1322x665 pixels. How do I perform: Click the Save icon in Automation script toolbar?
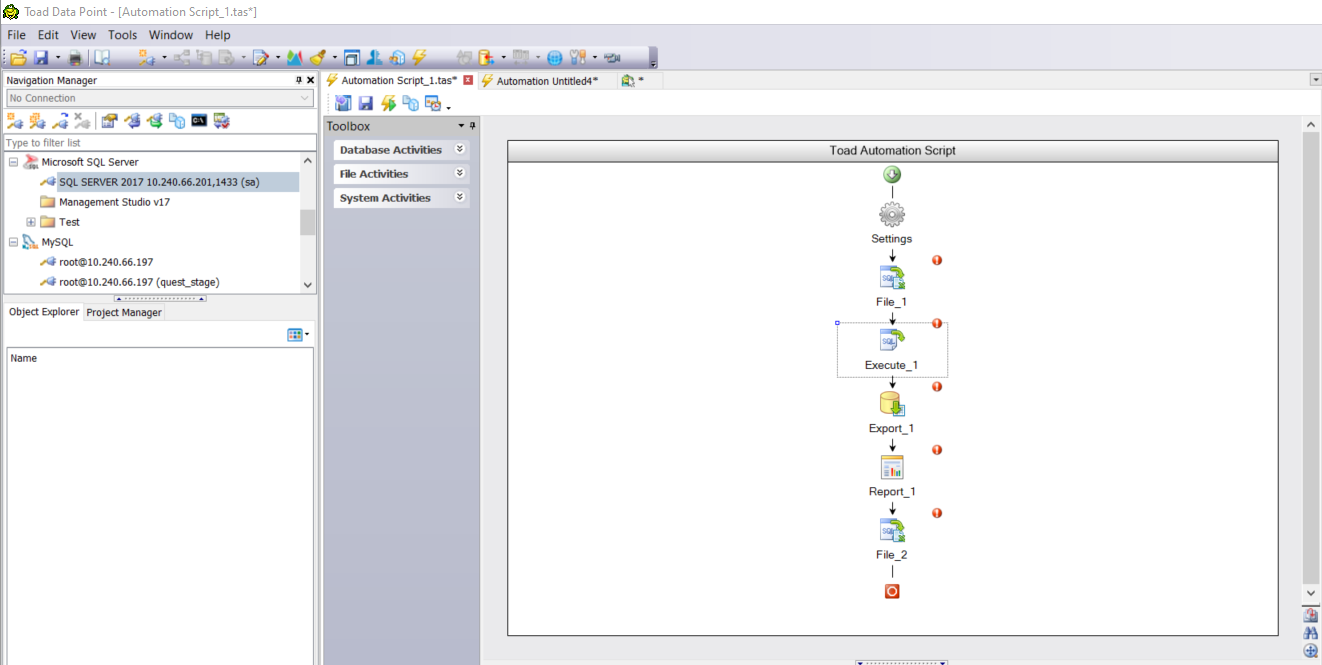click(366, 103)
